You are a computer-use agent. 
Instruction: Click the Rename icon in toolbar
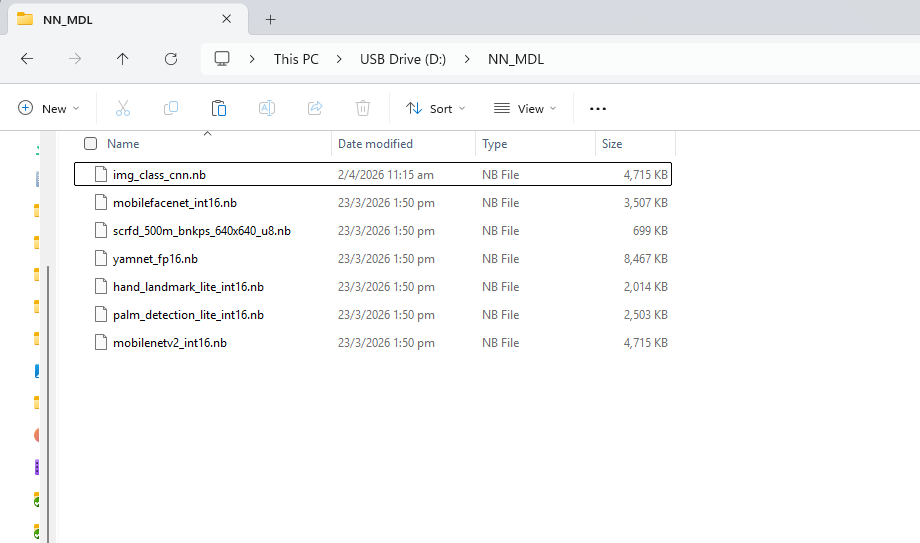[267, 108]
